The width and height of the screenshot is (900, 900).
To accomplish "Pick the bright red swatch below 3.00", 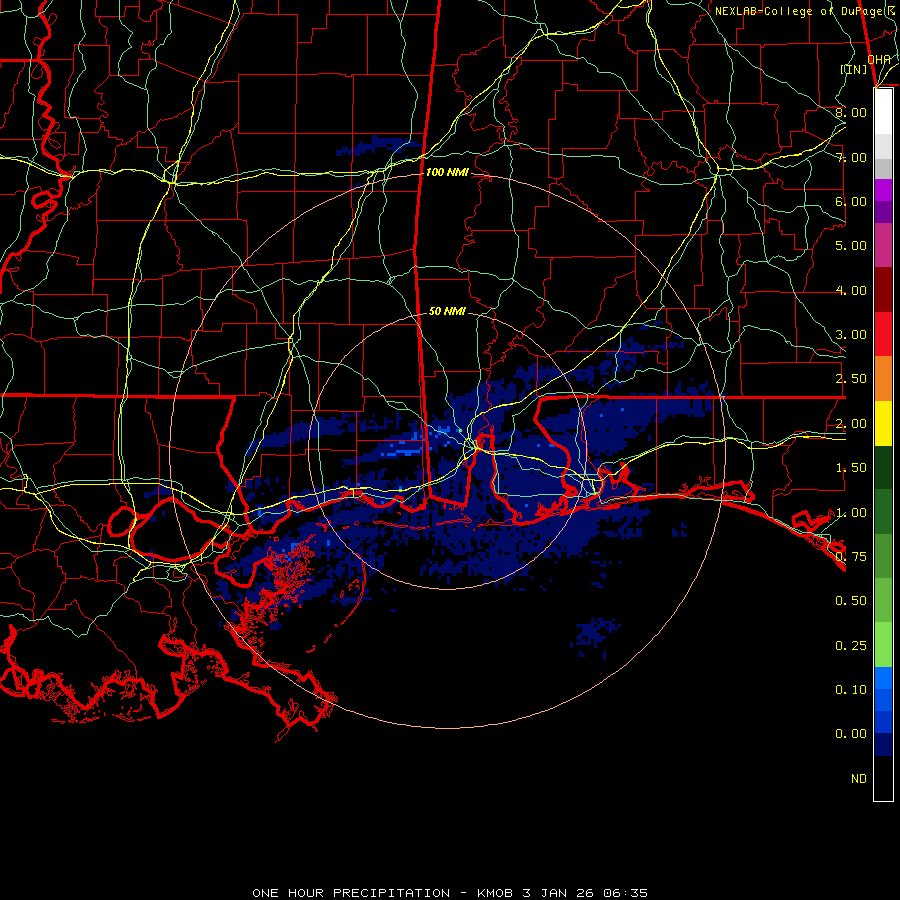I will click(883, 334).
